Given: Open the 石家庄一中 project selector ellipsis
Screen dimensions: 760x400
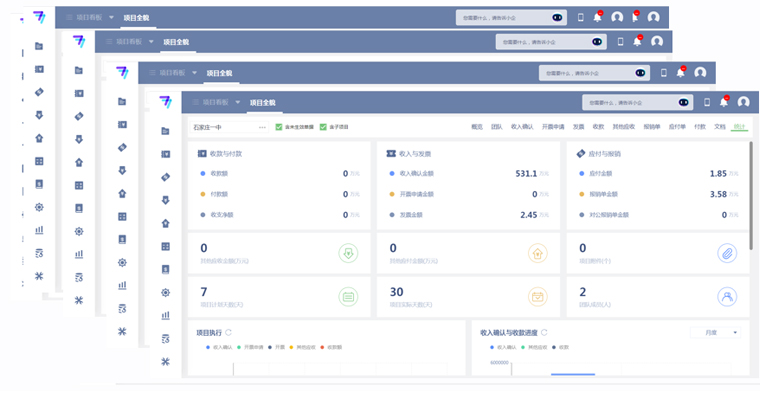Looking at the screenshot, I should tap(263, 127).
